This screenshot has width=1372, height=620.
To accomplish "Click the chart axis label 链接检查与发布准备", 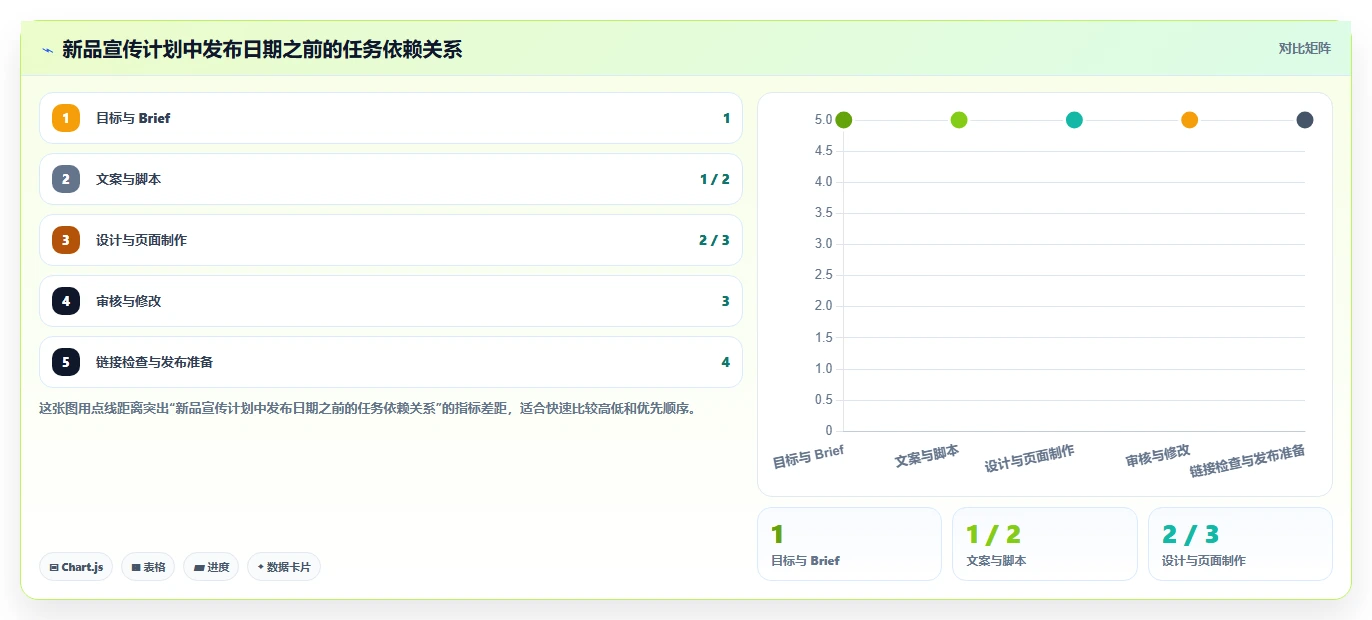I will point(1247,460).
